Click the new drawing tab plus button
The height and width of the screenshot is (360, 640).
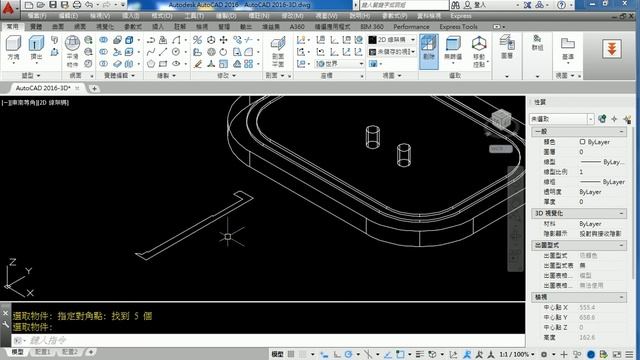(94, 88)
